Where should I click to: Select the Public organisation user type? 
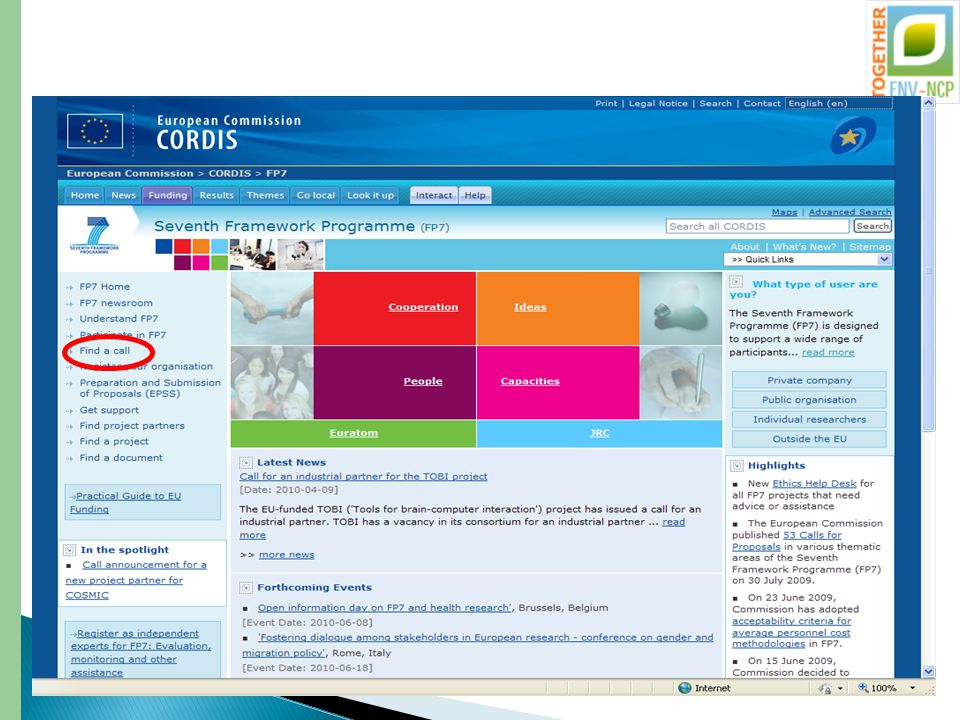pyautogui.click(x=809, y=400)
